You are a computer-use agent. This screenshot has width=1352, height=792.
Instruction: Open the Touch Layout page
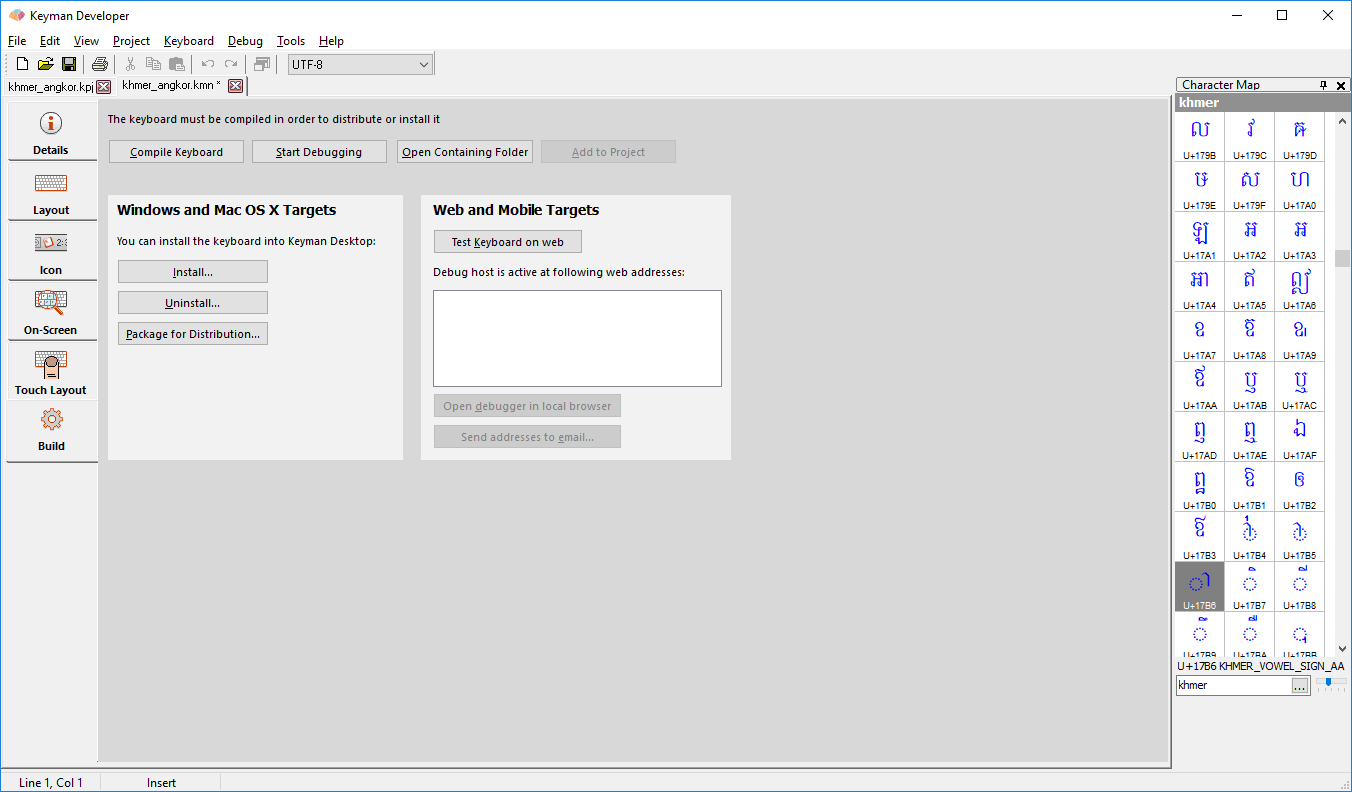pos(51,371)
